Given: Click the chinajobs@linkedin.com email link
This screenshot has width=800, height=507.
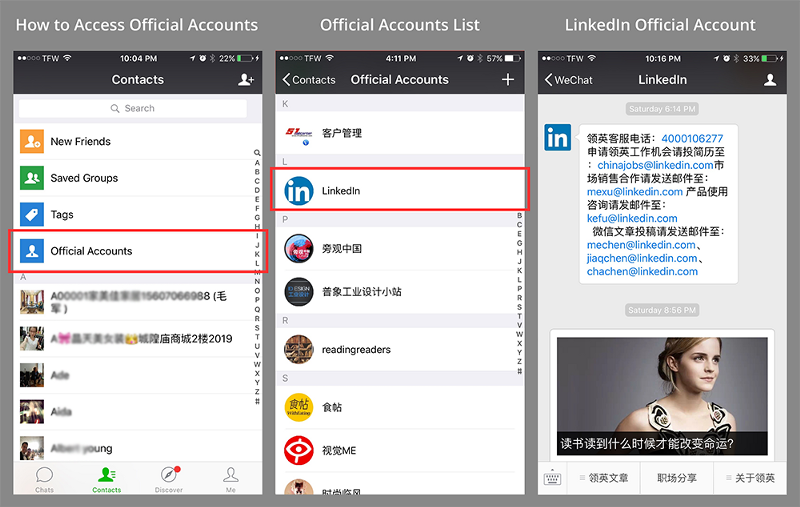Looking at the screenshot, I should tap(655, 165).
